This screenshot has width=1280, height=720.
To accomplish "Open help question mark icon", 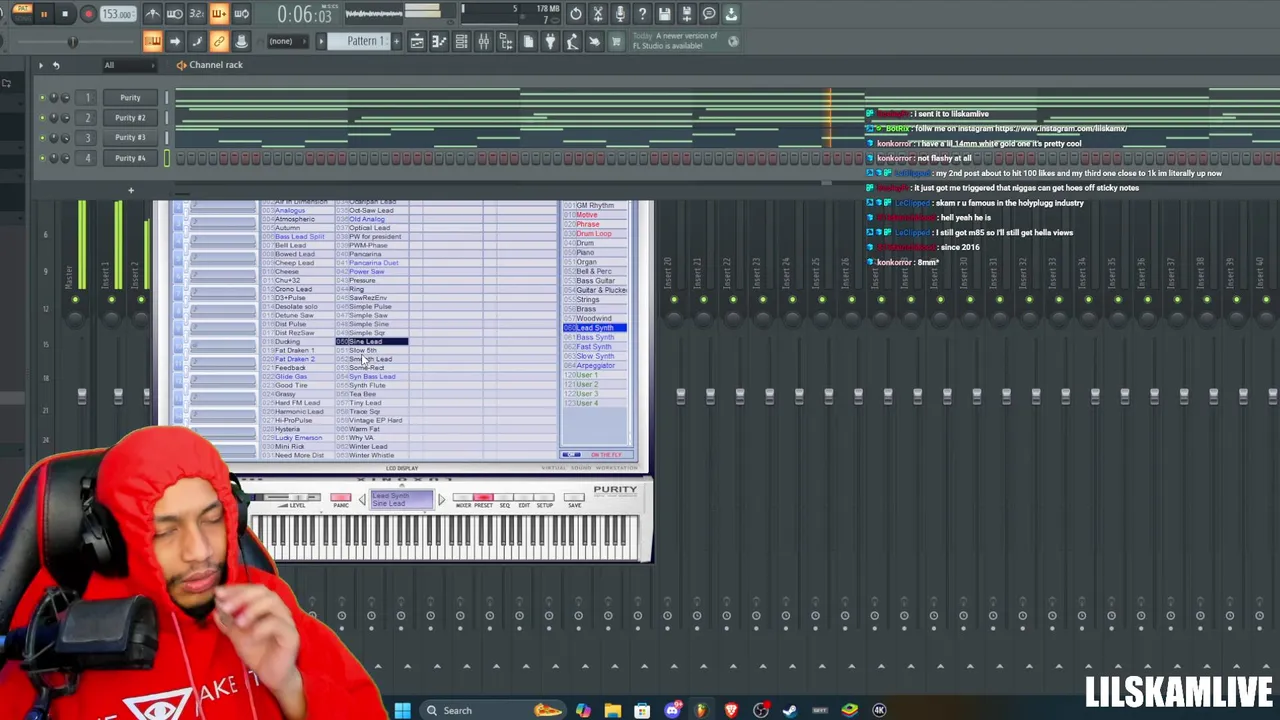I will (x=642, y=14).
